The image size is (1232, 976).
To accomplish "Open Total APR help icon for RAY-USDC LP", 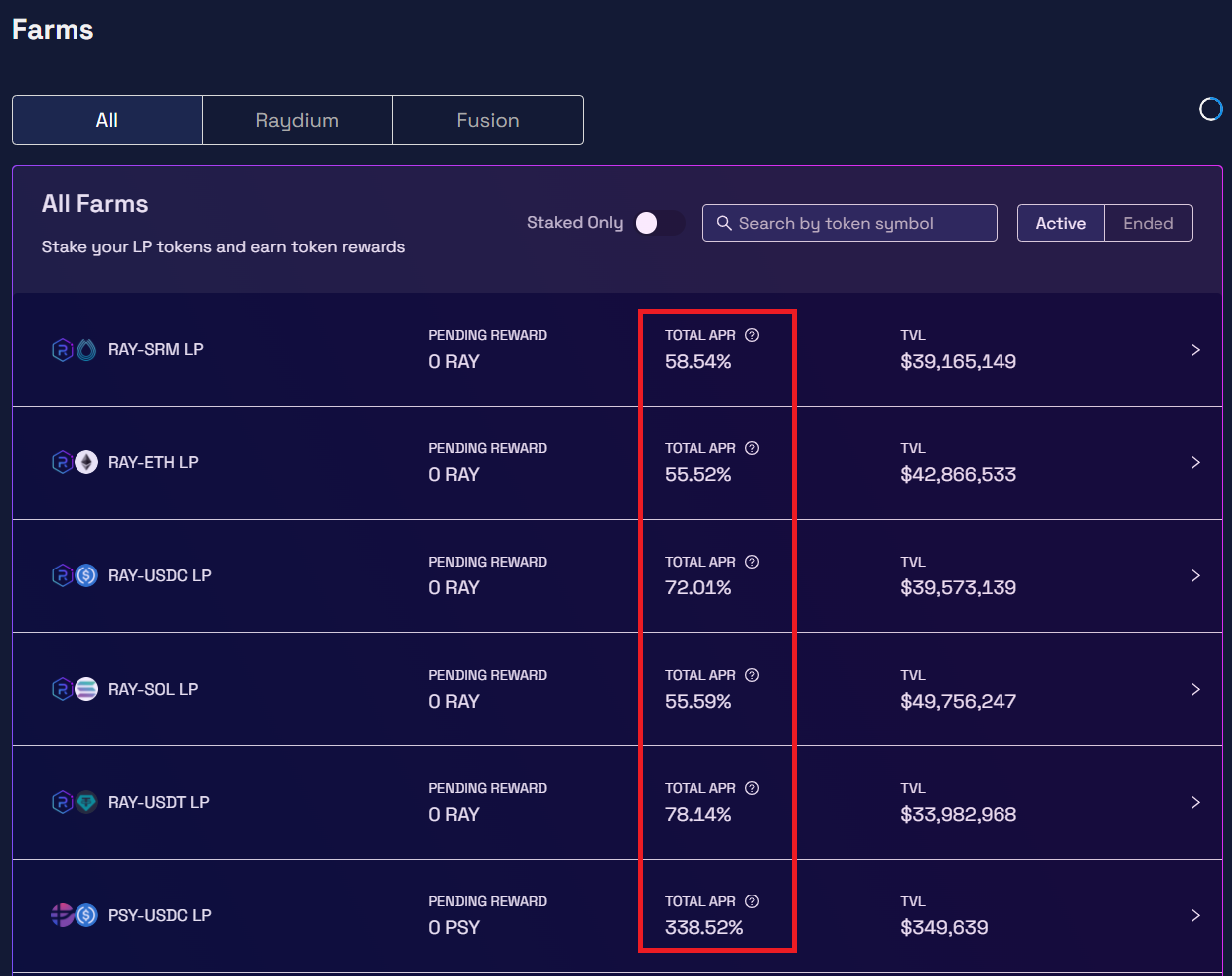I will coord(752,562).
